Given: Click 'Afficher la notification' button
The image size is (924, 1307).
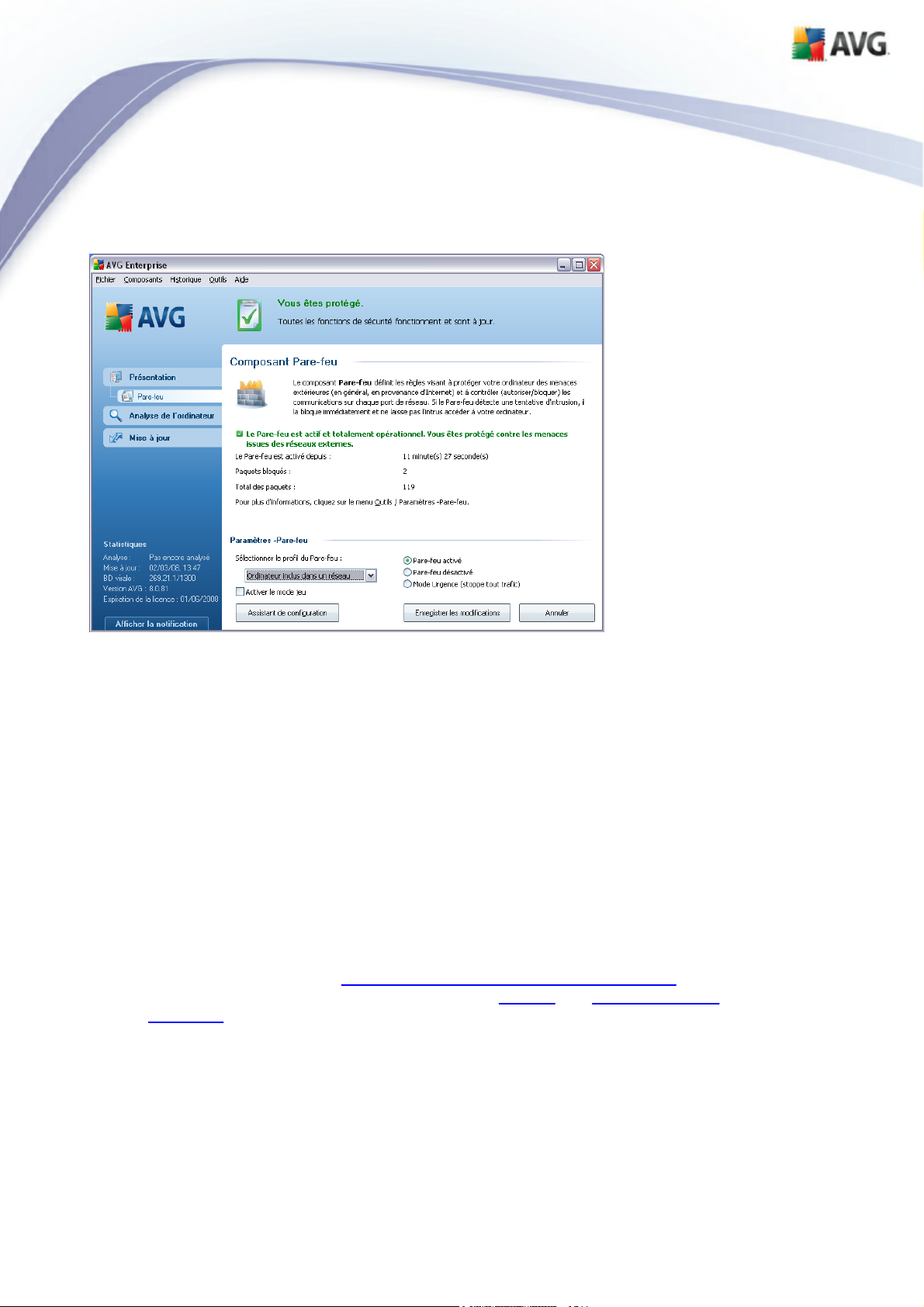Looking at the screenshot, I should click(156, 624).
